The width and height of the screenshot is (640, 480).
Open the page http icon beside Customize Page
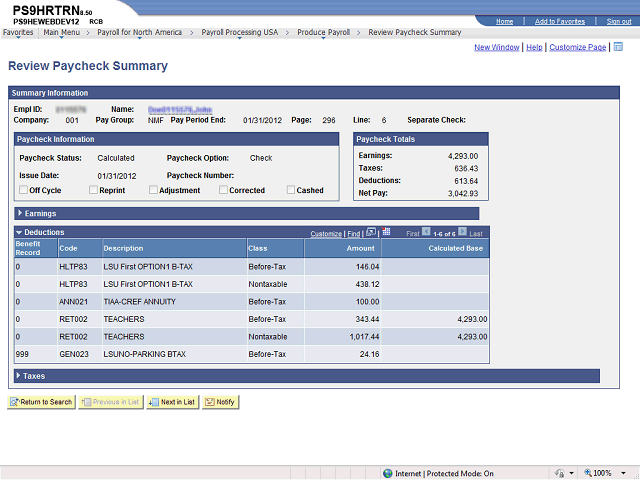tap(618, 47)
